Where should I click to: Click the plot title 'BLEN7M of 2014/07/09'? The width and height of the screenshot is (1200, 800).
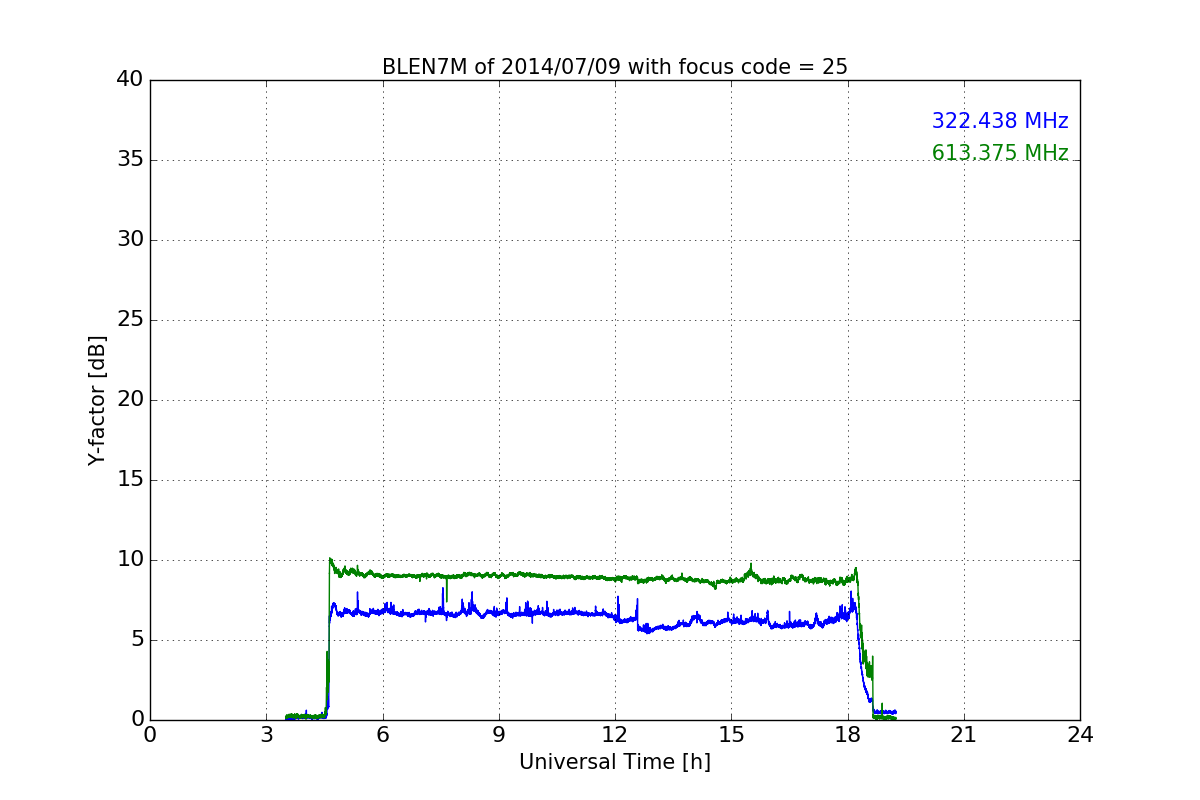coord(614,67)
